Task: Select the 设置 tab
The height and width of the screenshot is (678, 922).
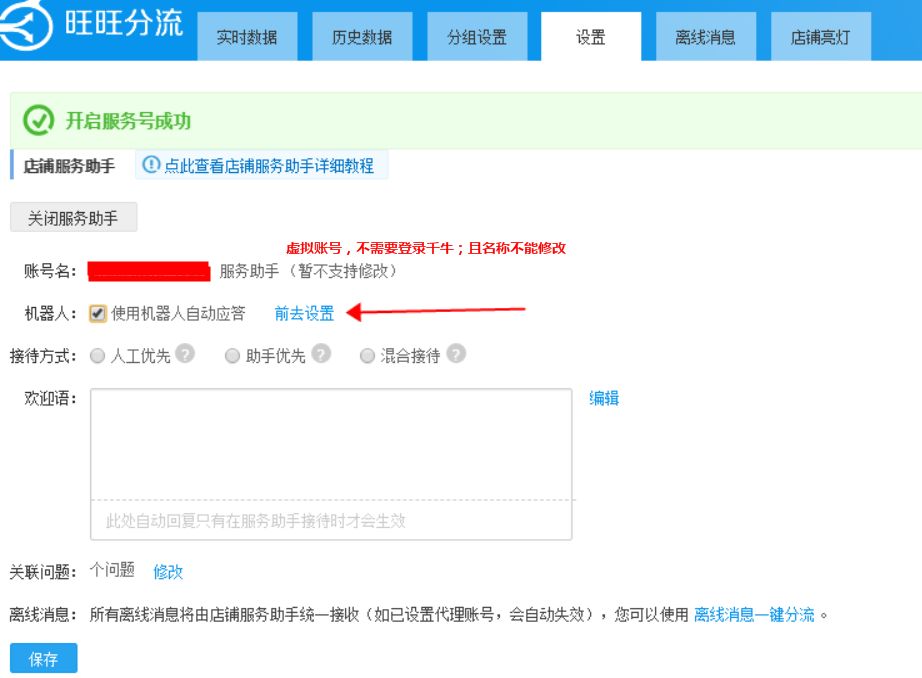Action: click(591, 37)
